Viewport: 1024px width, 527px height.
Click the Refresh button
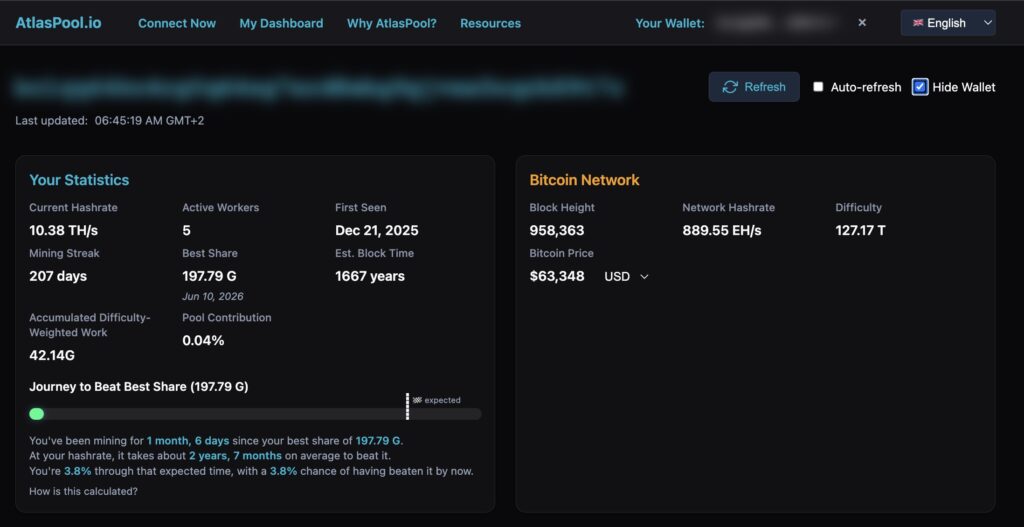point(754,87)
